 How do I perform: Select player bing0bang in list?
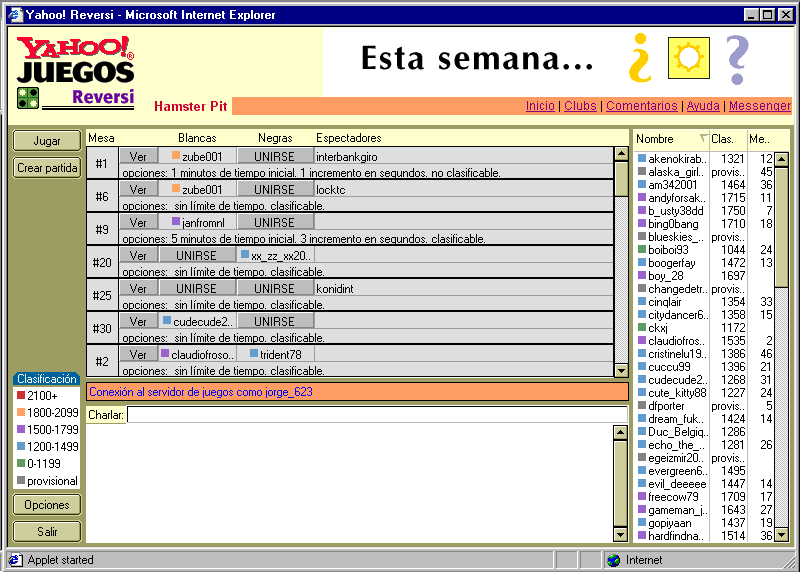click(704, 224)
